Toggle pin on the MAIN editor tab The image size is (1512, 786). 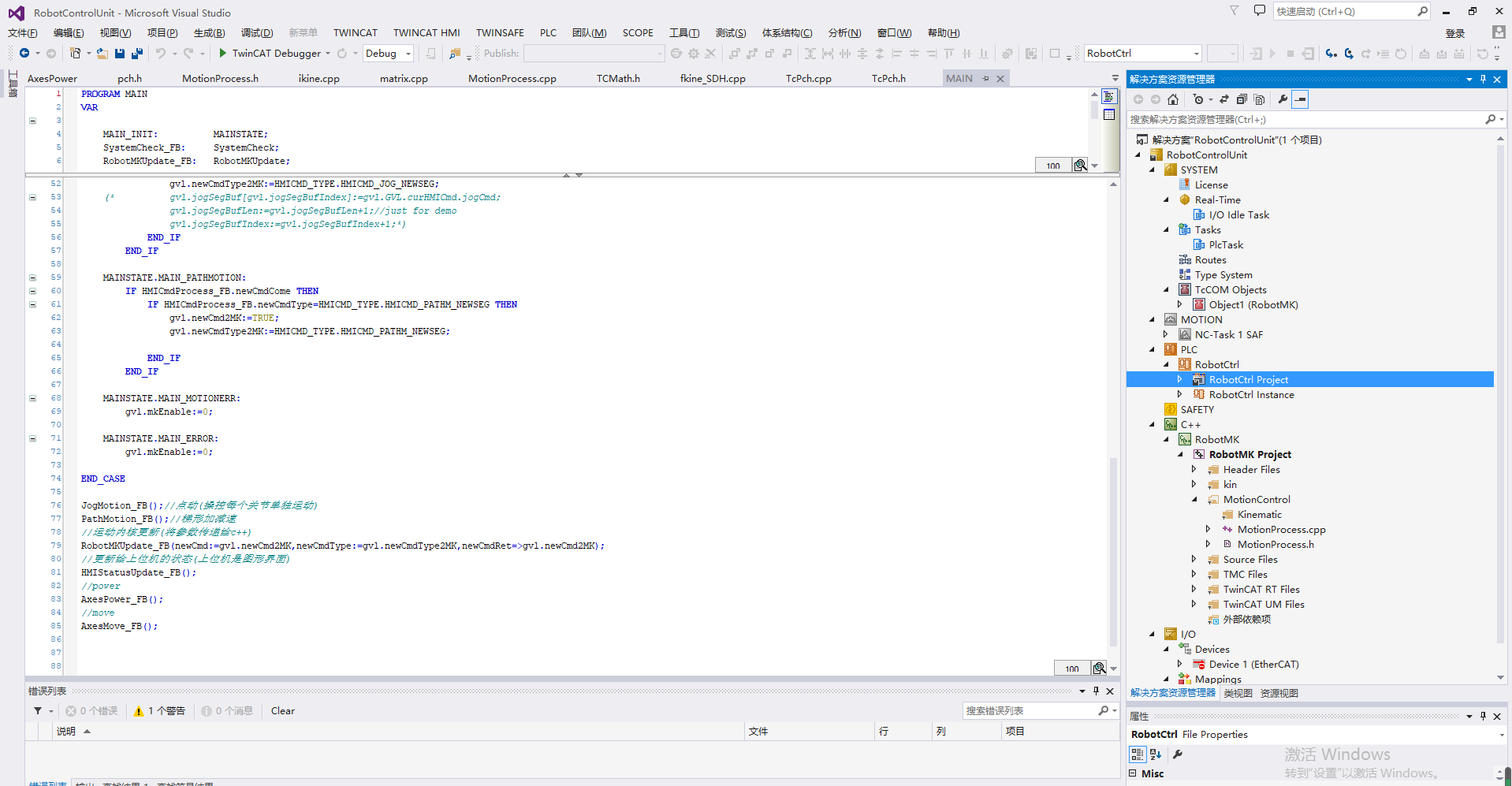coord(985,78)
